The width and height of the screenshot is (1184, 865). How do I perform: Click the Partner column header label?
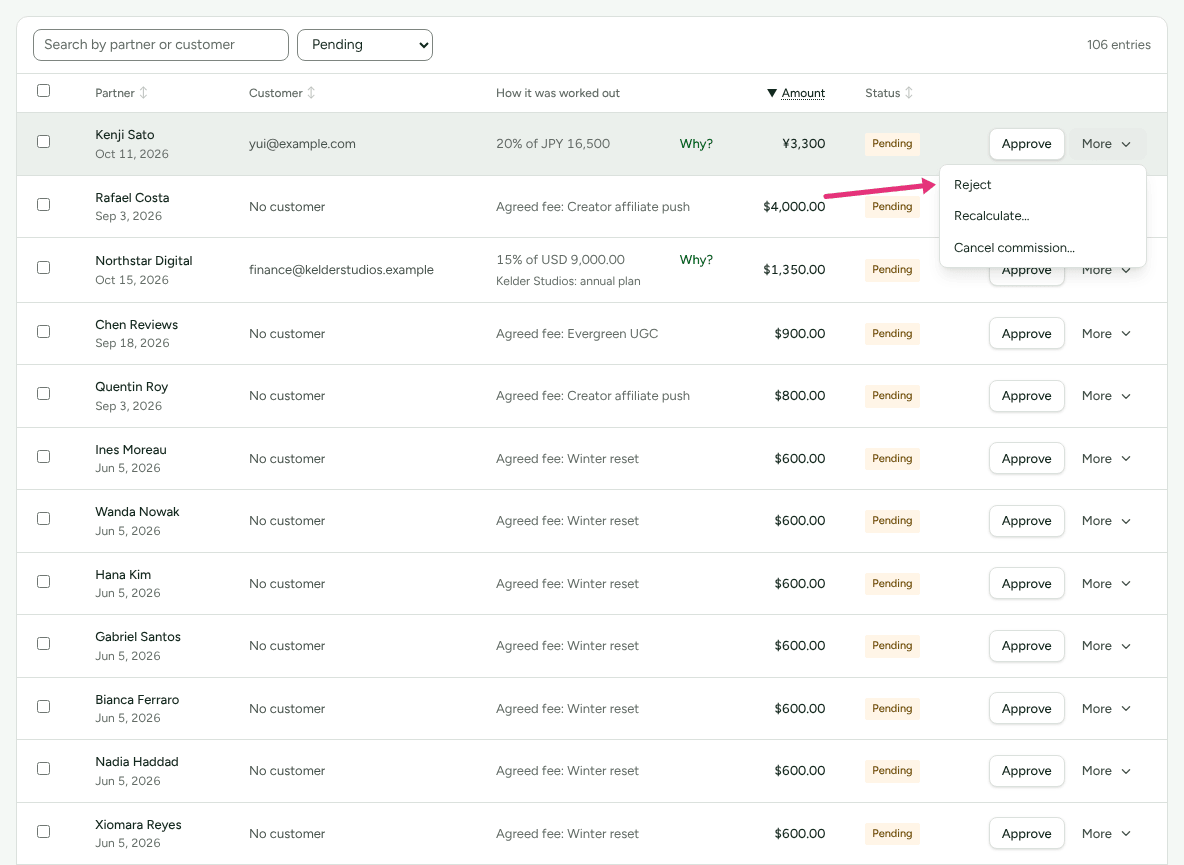tap(115, 93)
